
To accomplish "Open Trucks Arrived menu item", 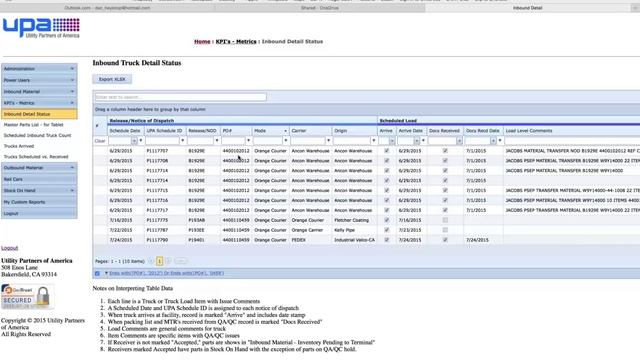I will (19, 146).
